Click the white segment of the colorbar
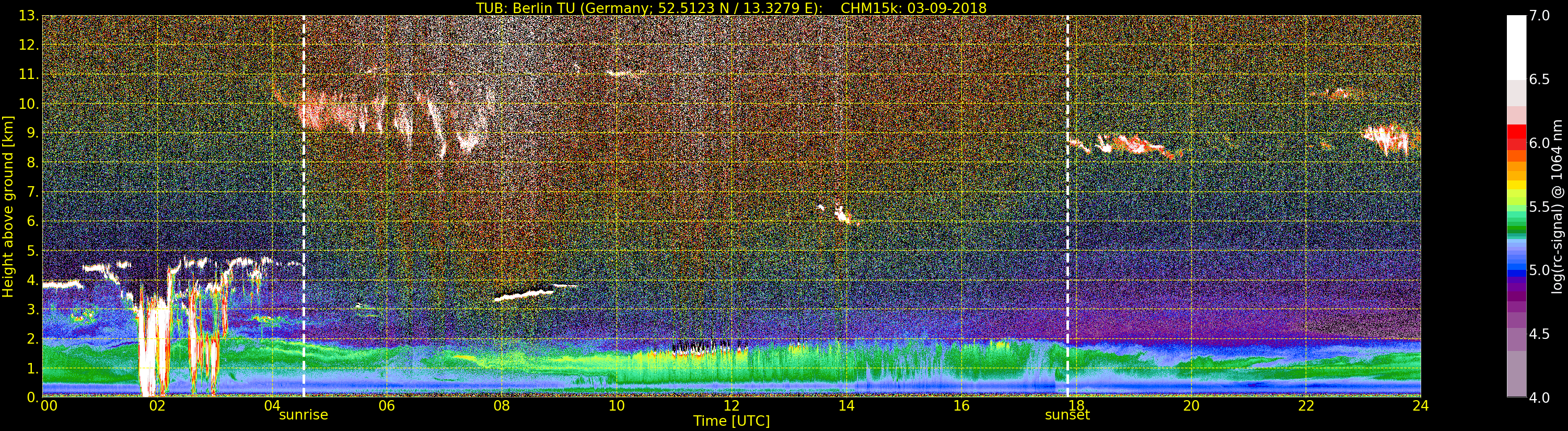1568x431 pixels. (1516, 48)
